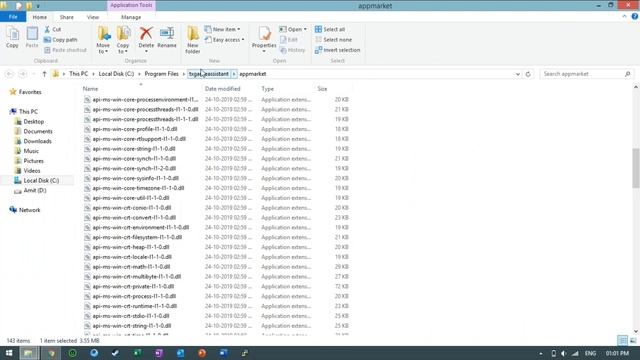Open the Move to menu
Viewport: 640px width, 360px height.
tap(103, 40)
